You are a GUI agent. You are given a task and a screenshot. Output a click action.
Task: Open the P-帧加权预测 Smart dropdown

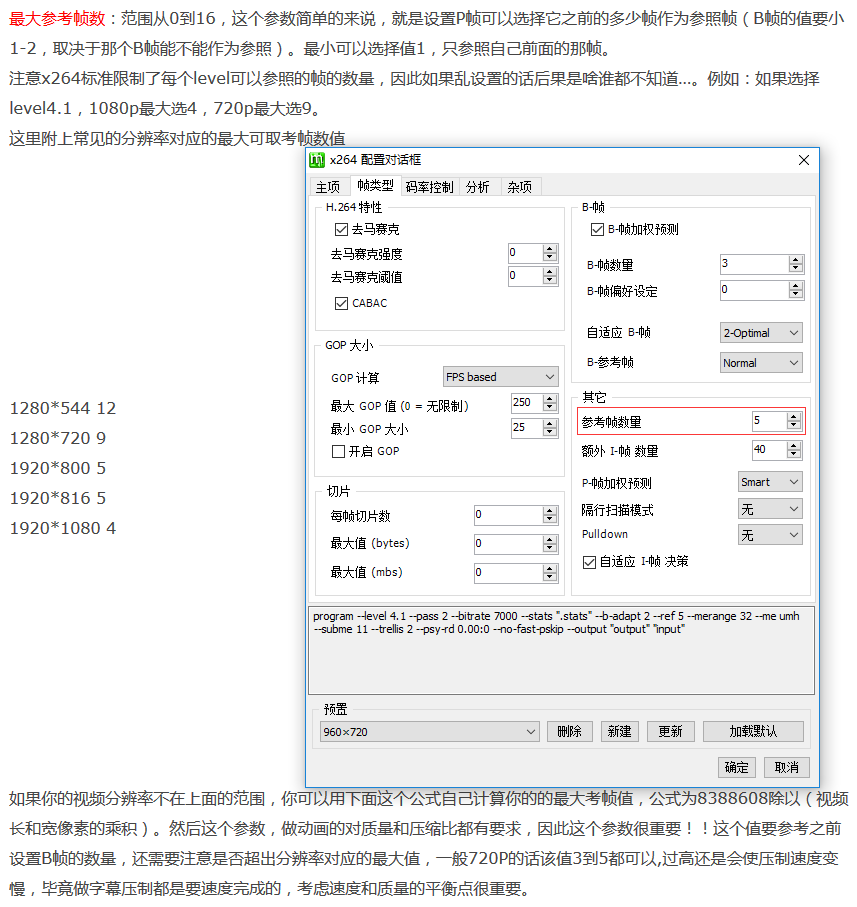pyautogui.click(x=770, y=482)
